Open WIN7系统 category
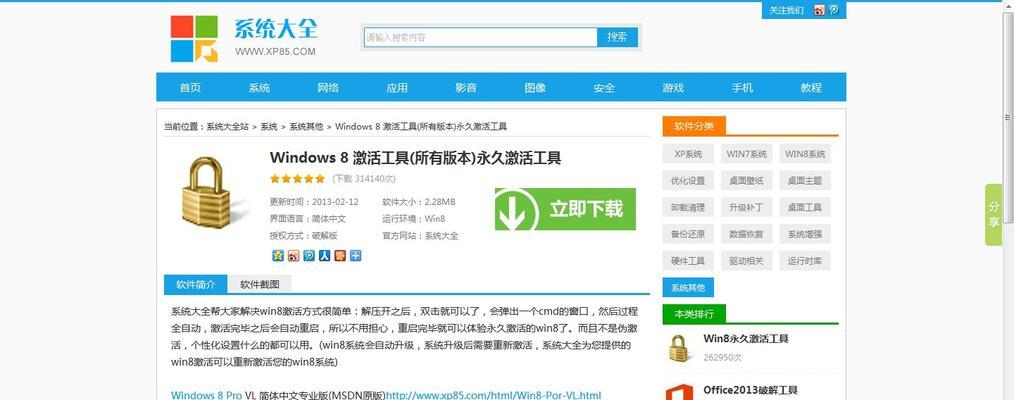The height and width of the screenshot is (400, 1014). 746,154
